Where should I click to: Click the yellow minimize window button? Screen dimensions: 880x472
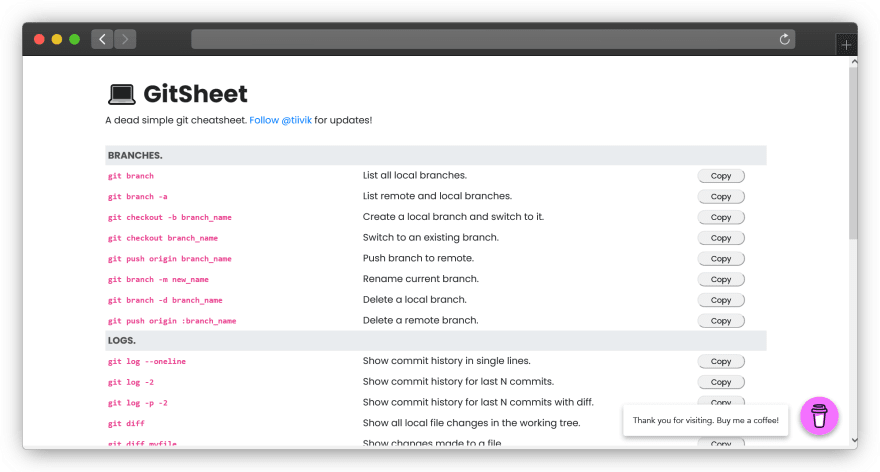tap(57, 39)
